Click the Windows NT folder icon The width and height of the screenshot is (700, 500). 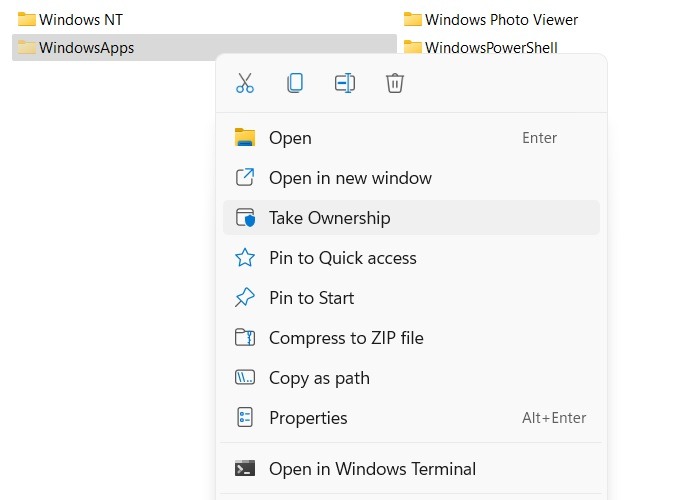27,19
